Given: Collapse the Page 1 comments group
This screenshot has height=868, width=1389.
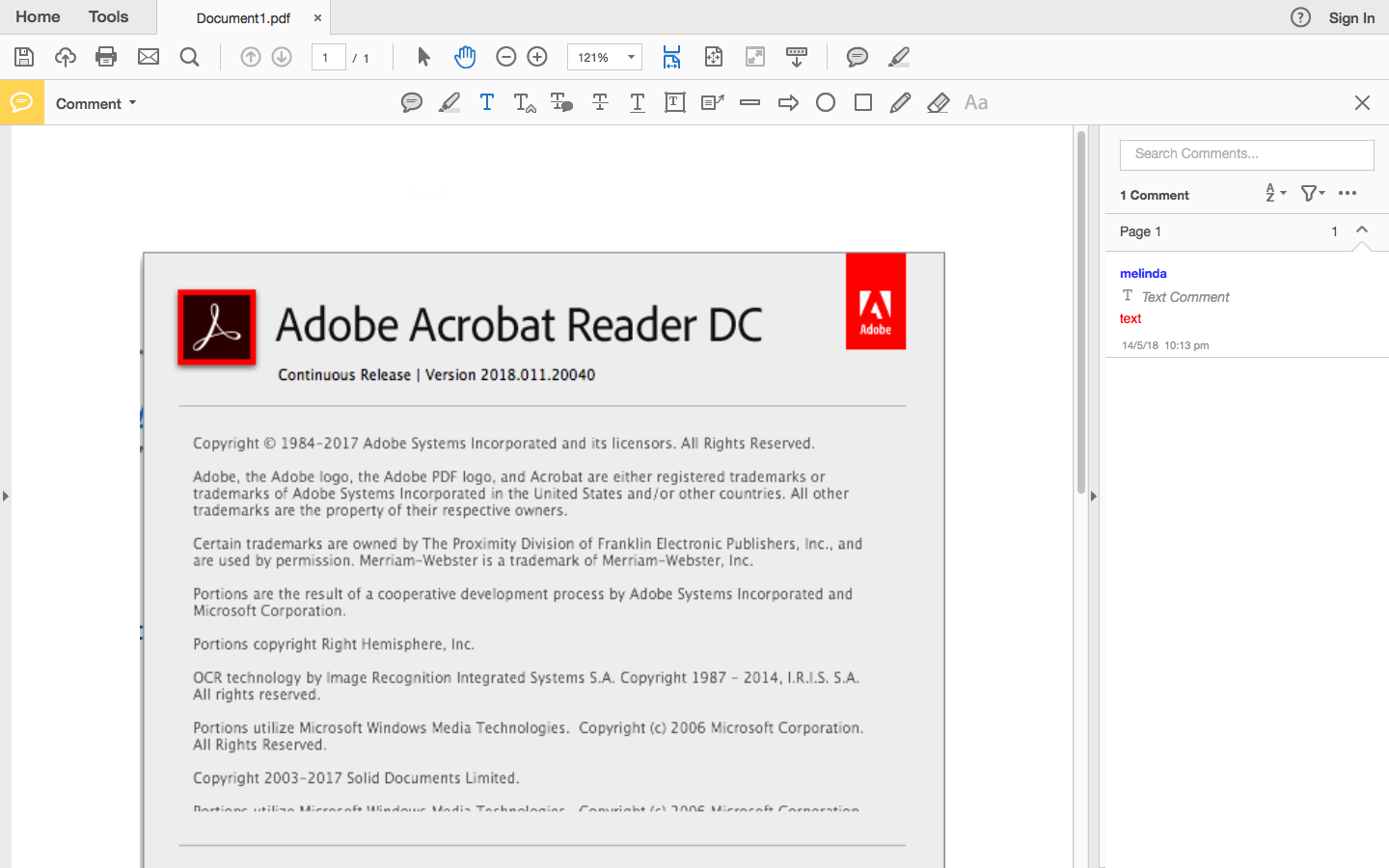Looking at the screenshot, I should [x=1362, y=230].
